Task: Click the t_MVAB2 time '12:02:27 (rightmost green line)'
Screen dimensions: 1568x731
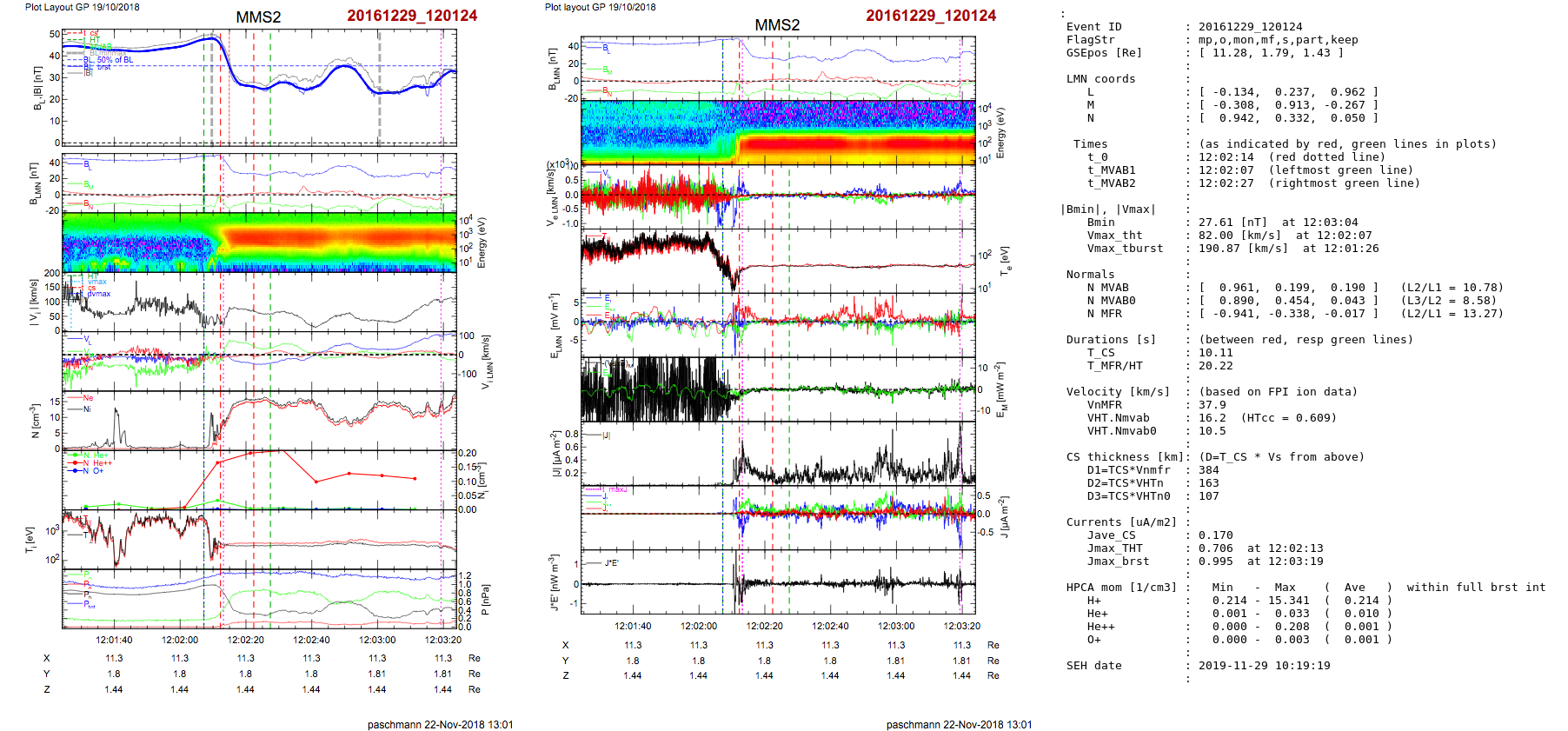Action: (1310, 183)
